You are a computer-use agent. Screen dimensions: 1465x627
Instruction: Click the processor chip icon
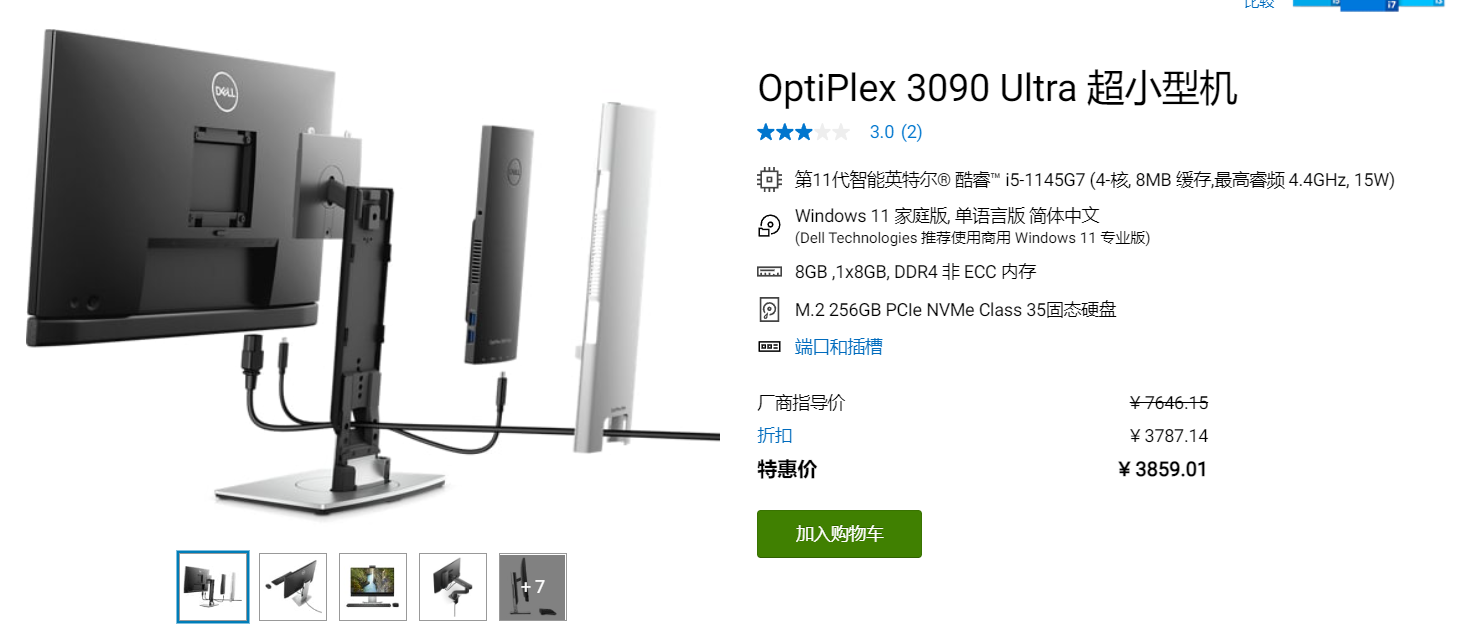[769, 180]
